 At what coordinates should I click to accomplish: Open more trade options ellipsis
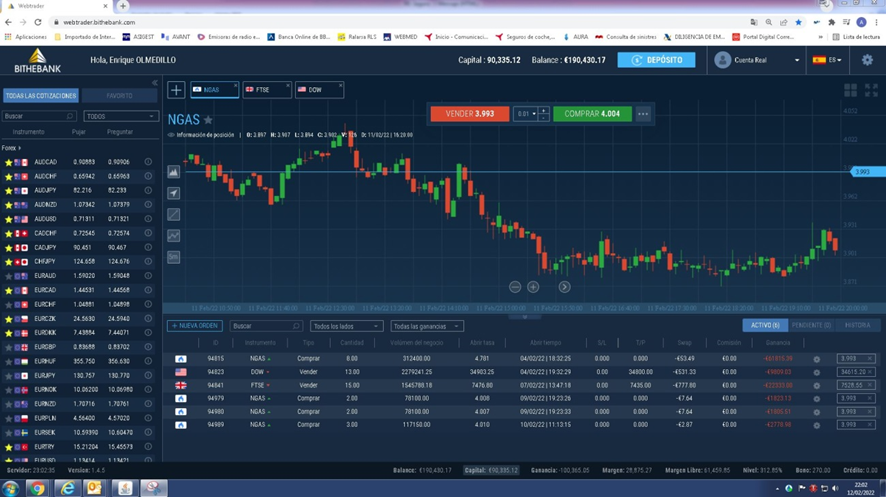[643, 114]
